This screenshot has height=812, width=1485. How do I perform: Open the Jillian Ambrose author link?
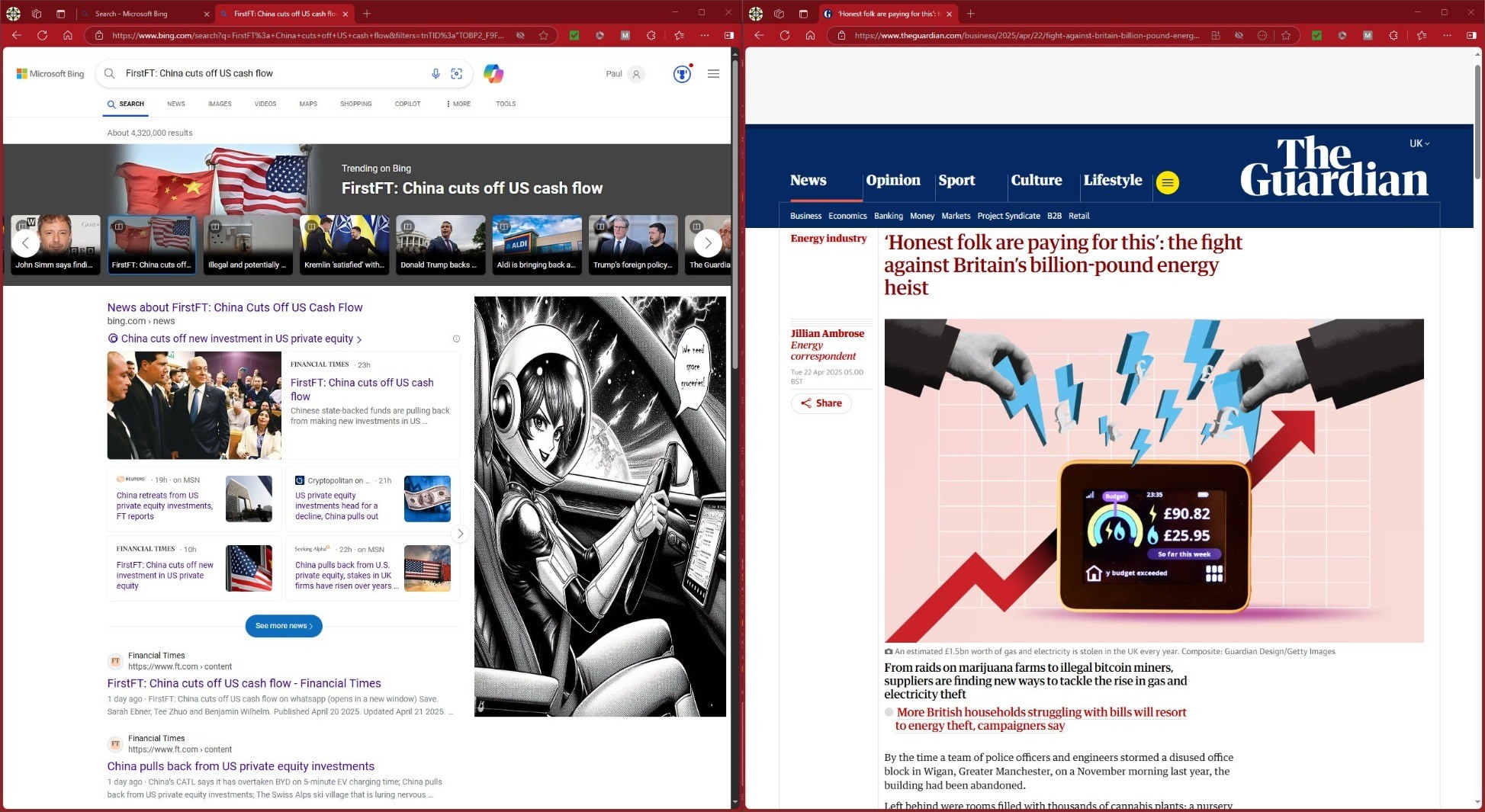827,333
